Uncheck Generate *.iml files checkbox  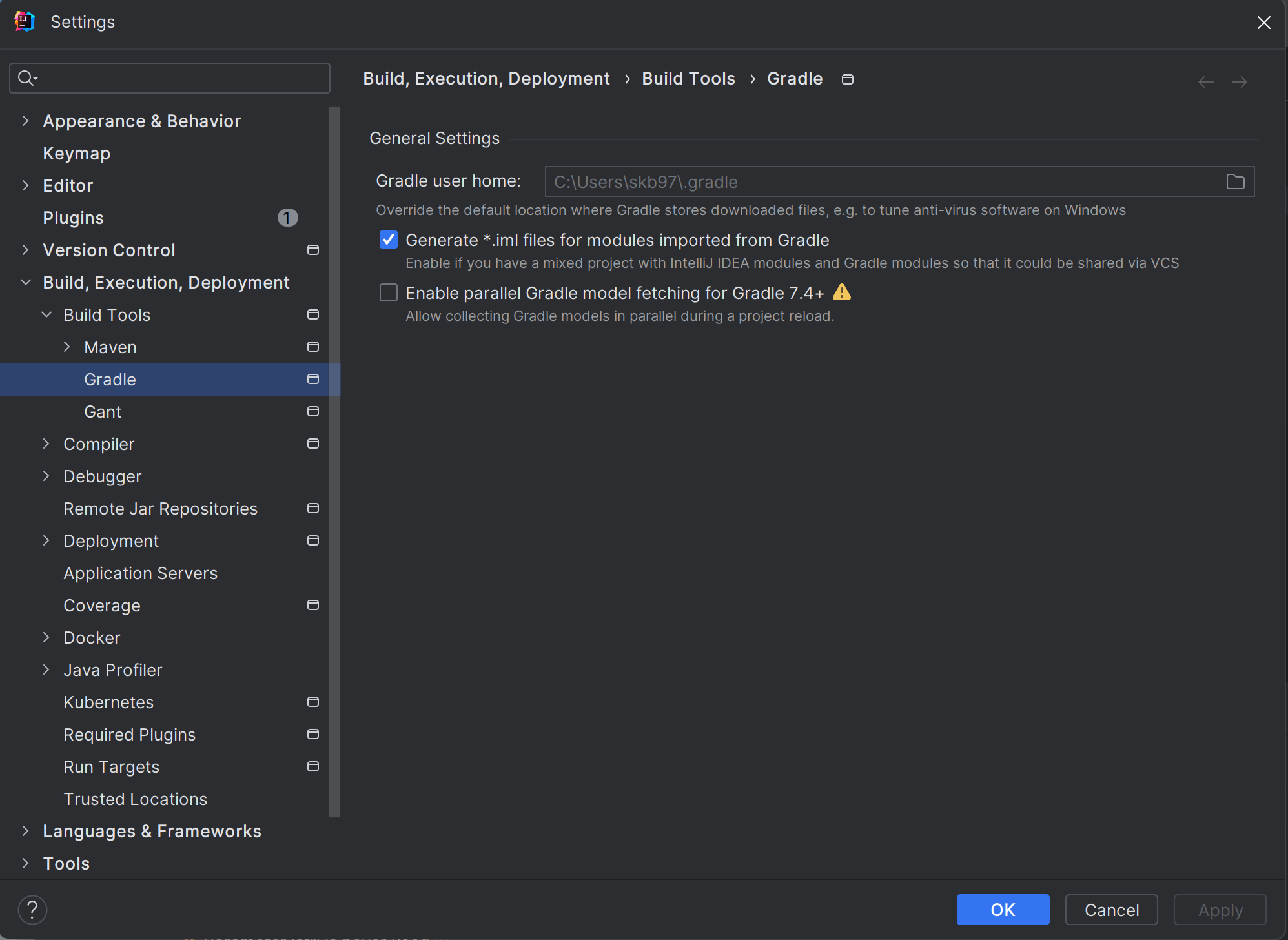click(x=388, y=240)
